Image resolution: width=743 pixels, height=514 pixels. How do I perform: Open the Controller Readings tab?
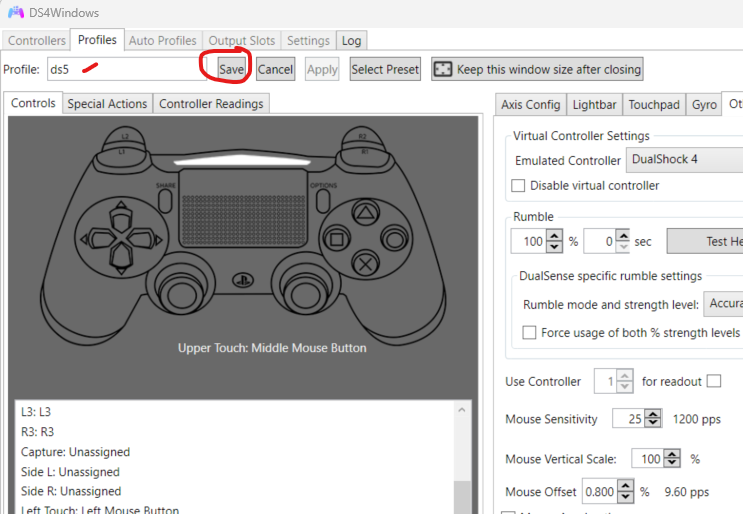211,104
